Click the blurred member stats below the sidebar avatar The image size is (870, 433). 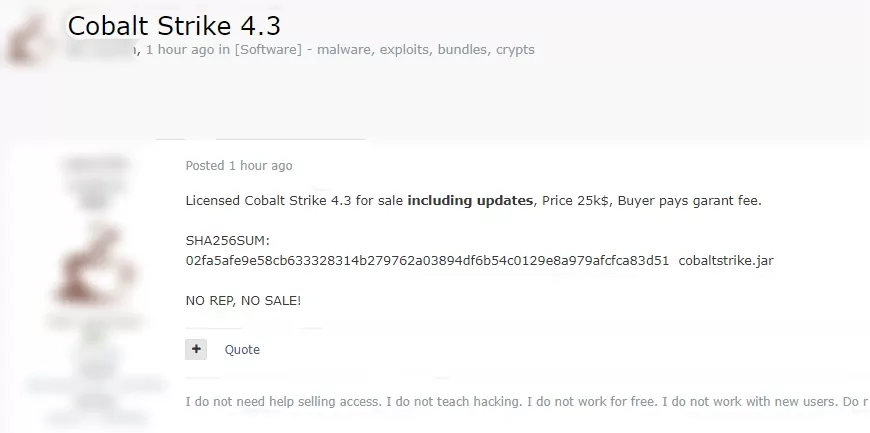pos(95,369)
